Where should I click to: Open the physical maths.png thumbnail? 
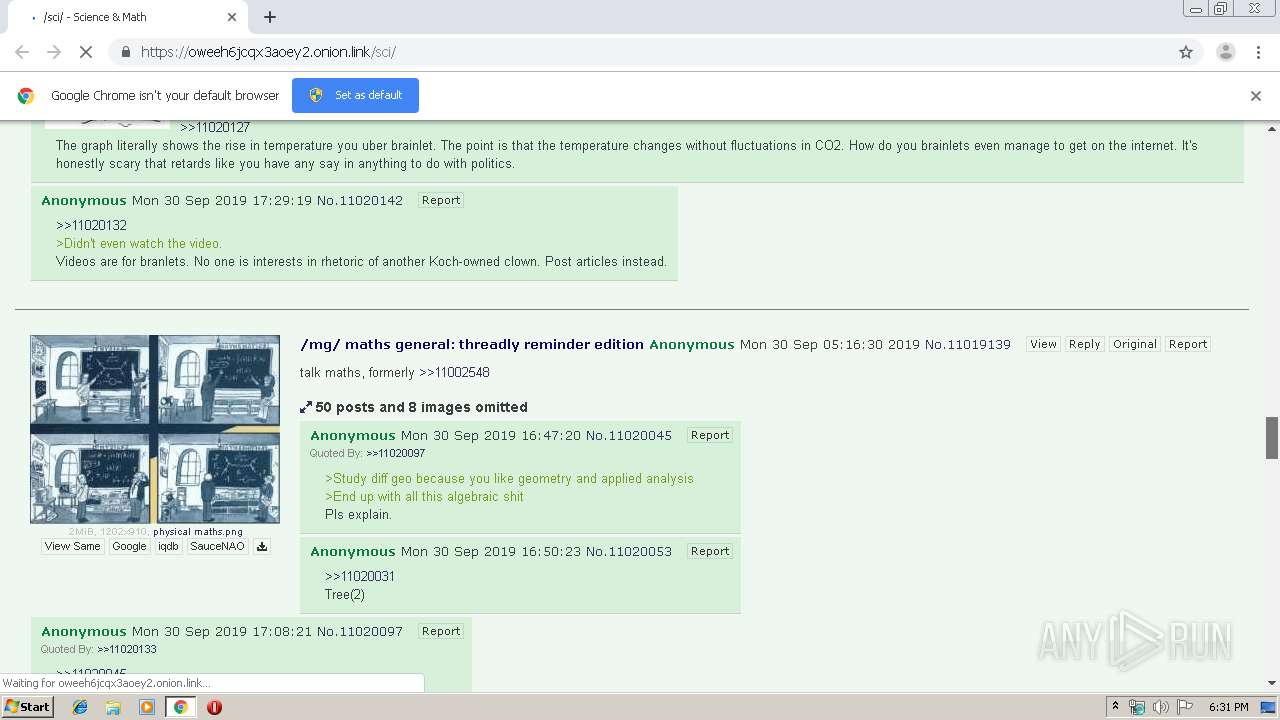click(155, 429)
